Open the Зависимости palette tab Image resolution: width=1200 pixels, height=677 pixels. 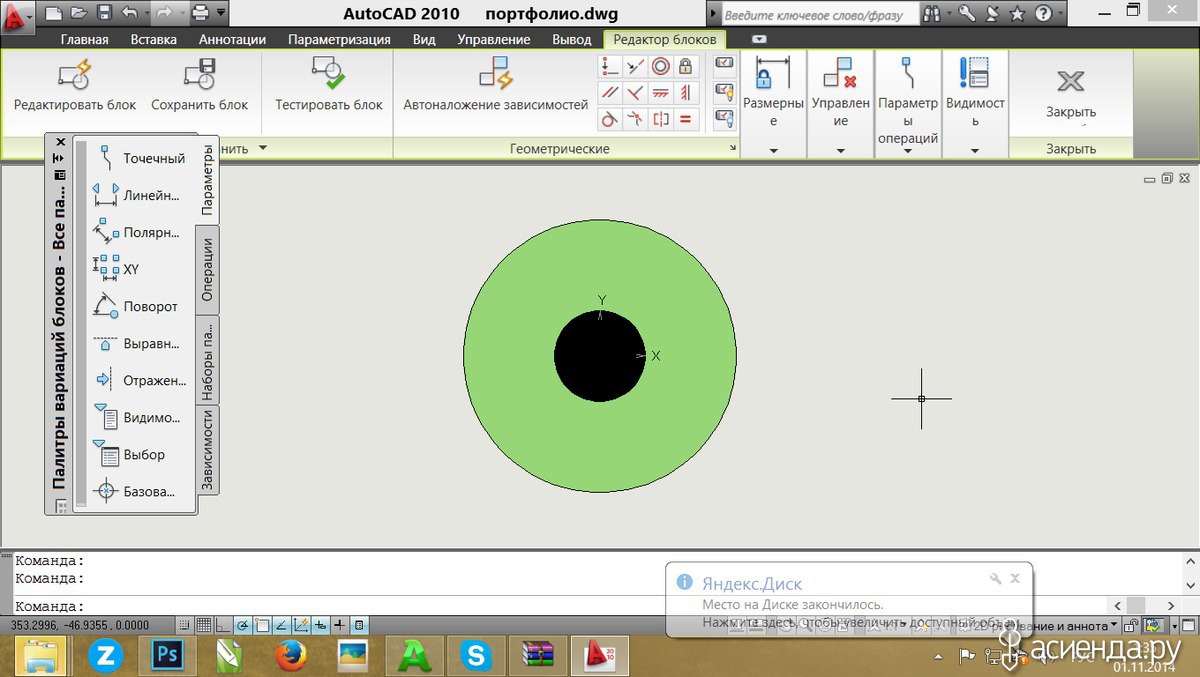207,449
